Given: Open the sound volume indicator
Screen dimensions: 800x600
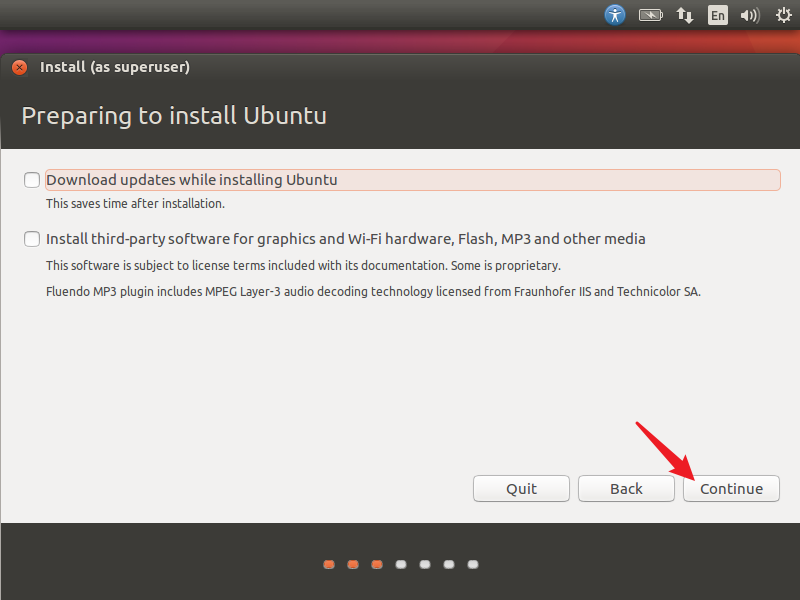Looking at the screenshot, I should (750, 15).
